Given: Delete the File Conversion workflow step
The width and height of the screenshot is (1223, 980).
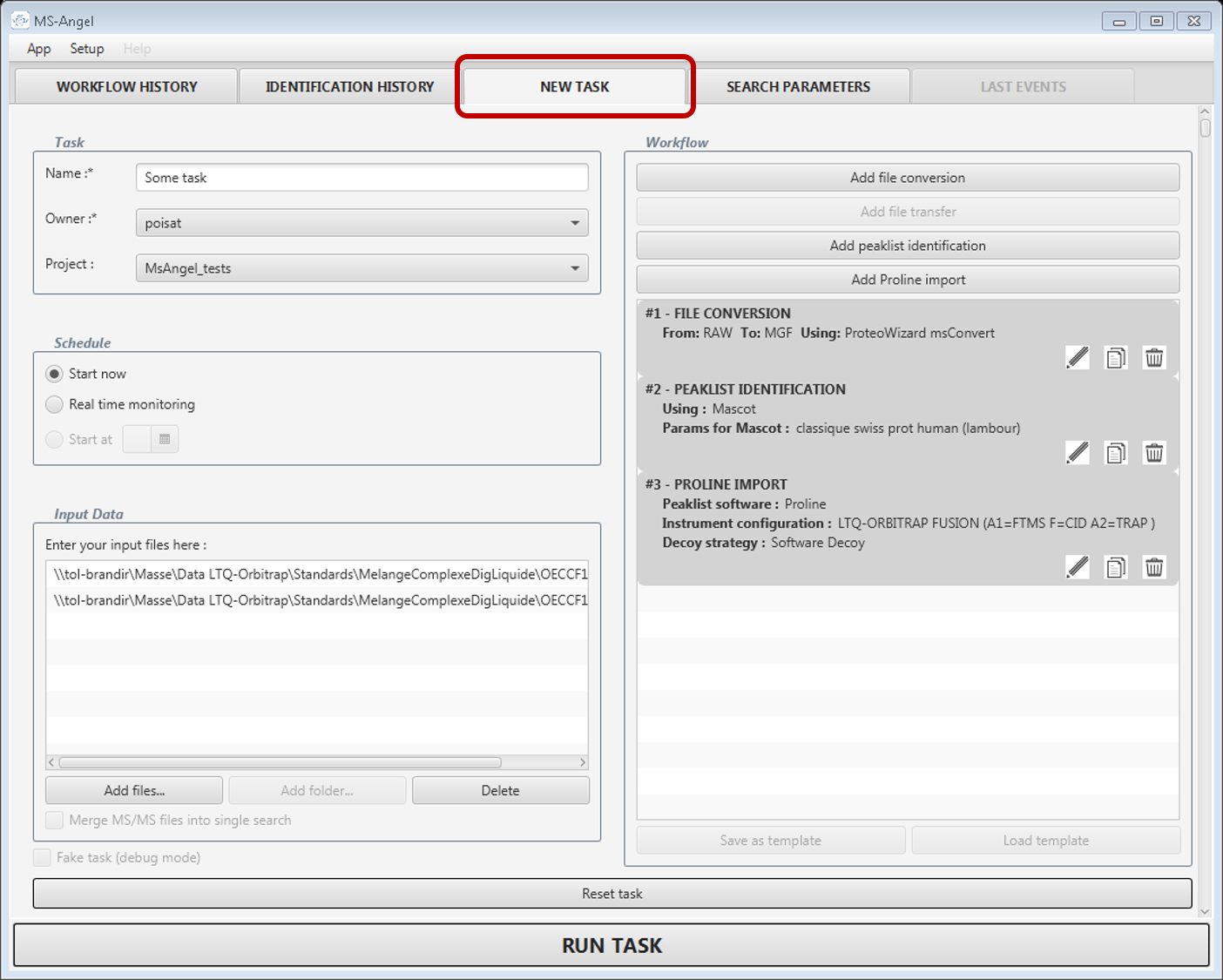Looking at the screenshot, I should pyautogui.click(x=1154, y=357).
